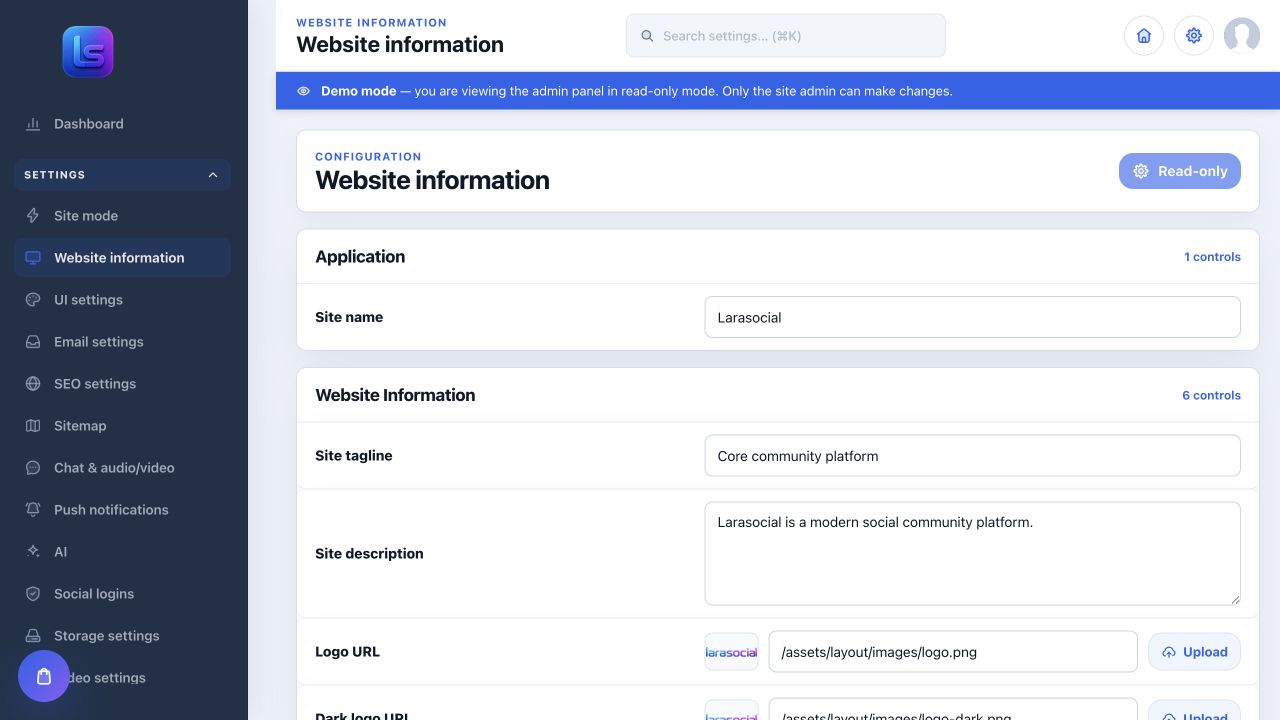This screenshot has height=720, width=1280.
Task: Click the Site mode lightning icon
Action: coord(33,216)
